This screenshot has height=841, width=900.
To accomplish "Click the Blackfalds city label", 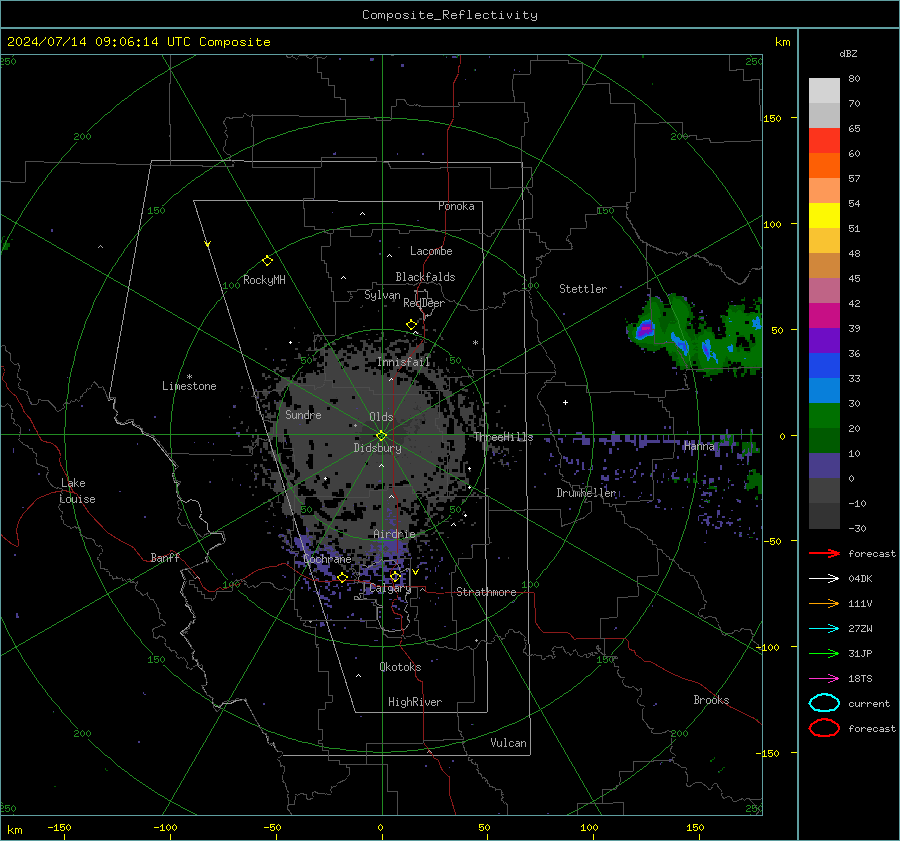I will [x=425, y=277].
